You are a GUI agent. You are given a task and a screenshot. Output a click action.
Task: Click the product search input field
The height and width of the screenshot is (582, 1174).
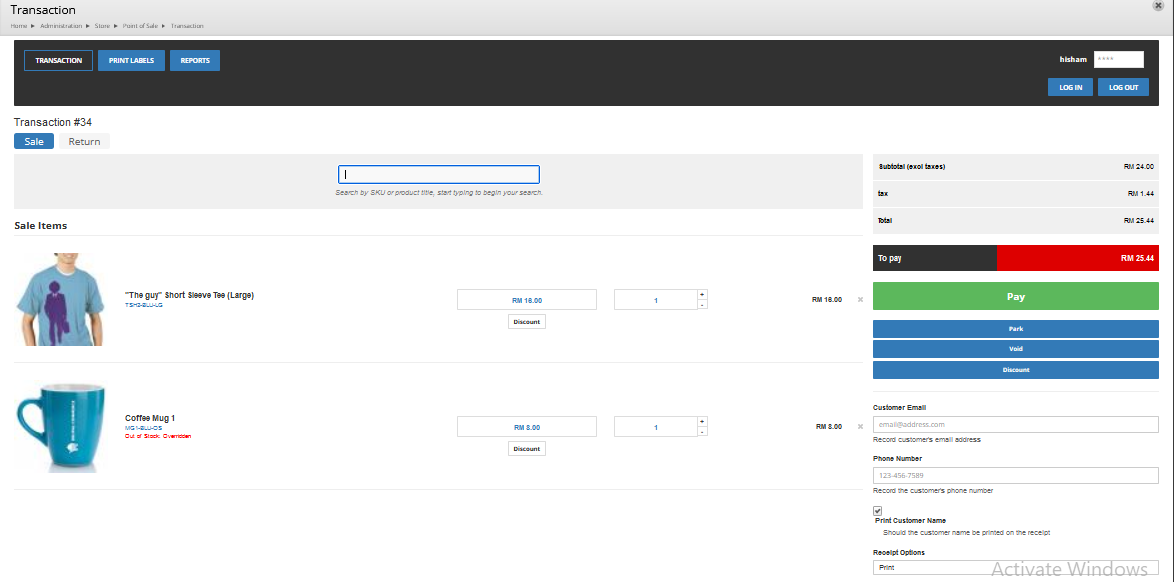coord(439,175)
